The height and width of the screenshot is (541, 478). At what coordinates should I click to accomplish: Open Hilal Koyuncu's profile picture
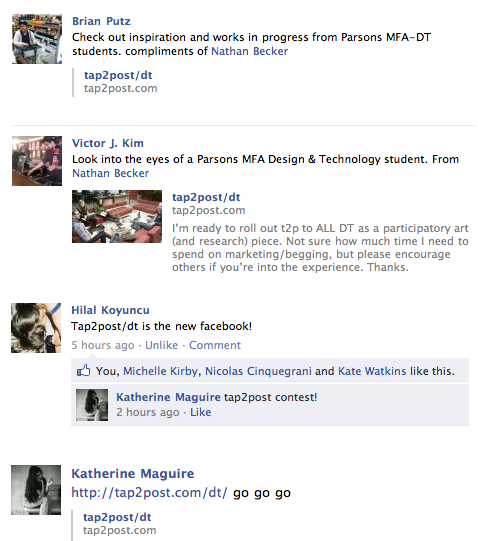(x=36, y=328)
